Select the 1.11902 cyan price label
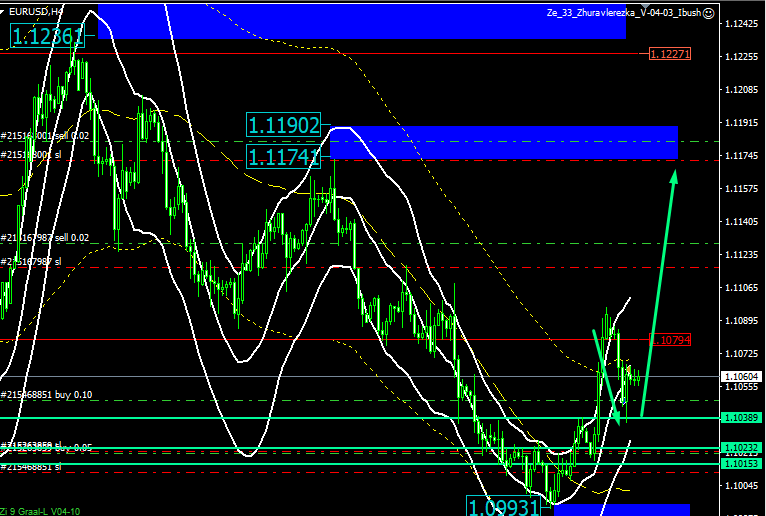This screenshot has width=766, height=516. pos(284,125)
